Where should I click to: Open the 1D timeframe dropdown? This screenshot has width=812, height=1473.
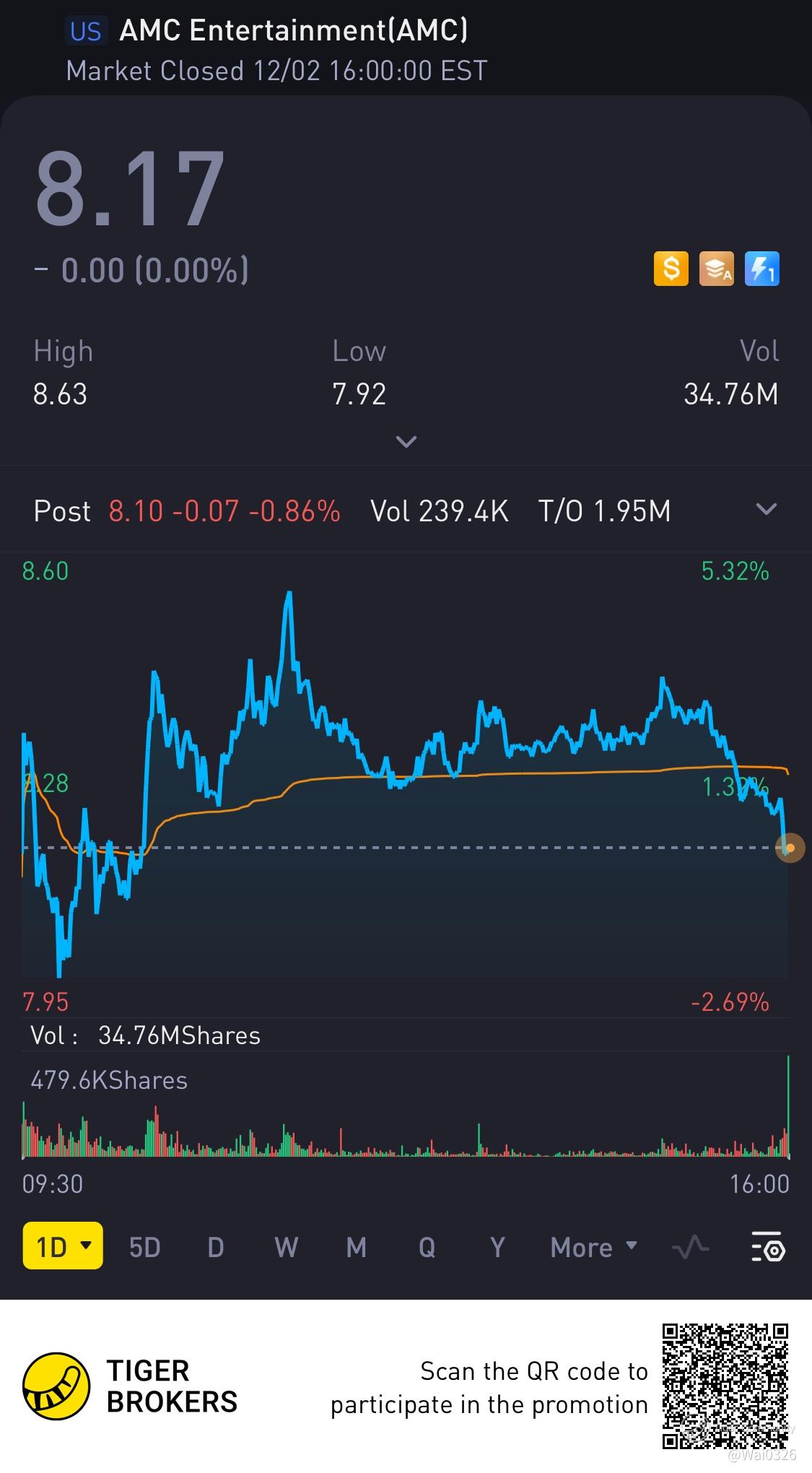pos(63,1247)
